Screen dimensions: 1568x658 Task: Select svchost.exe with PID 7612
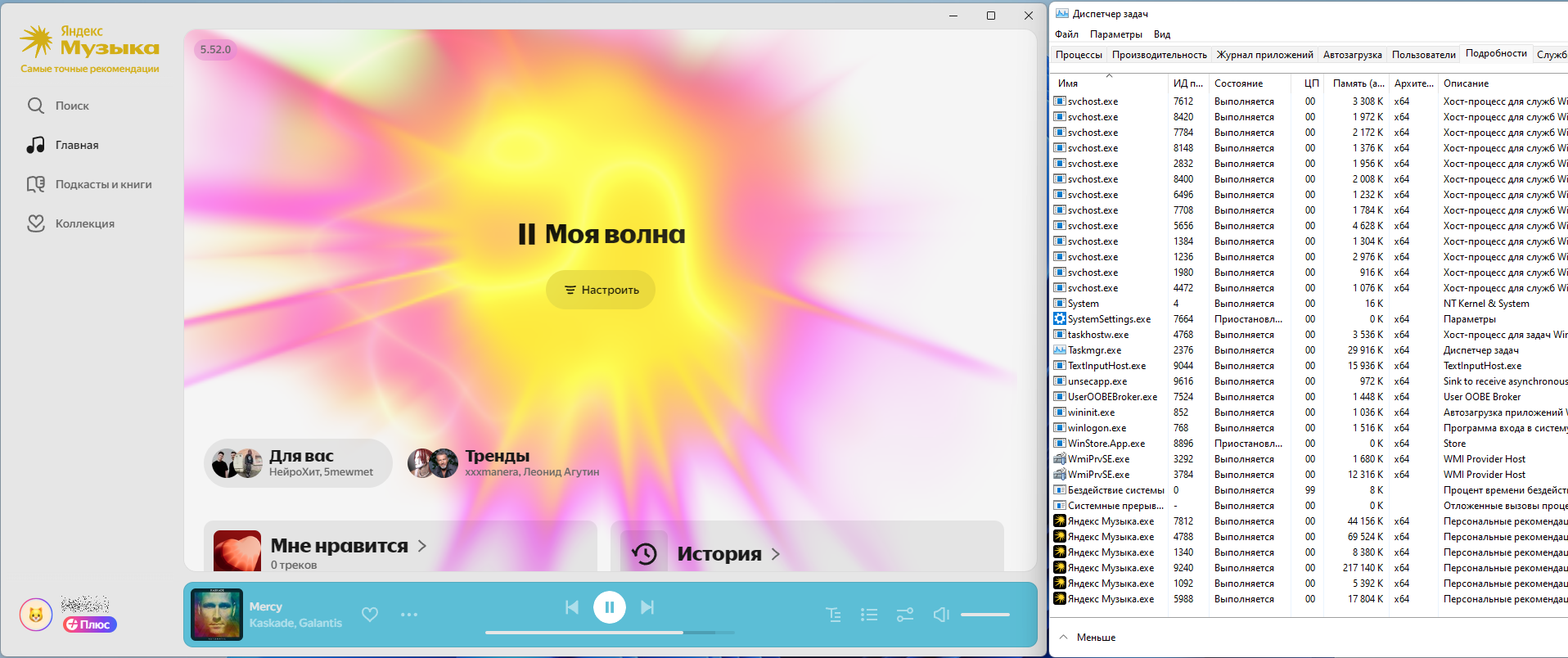tap(1309, 101)
